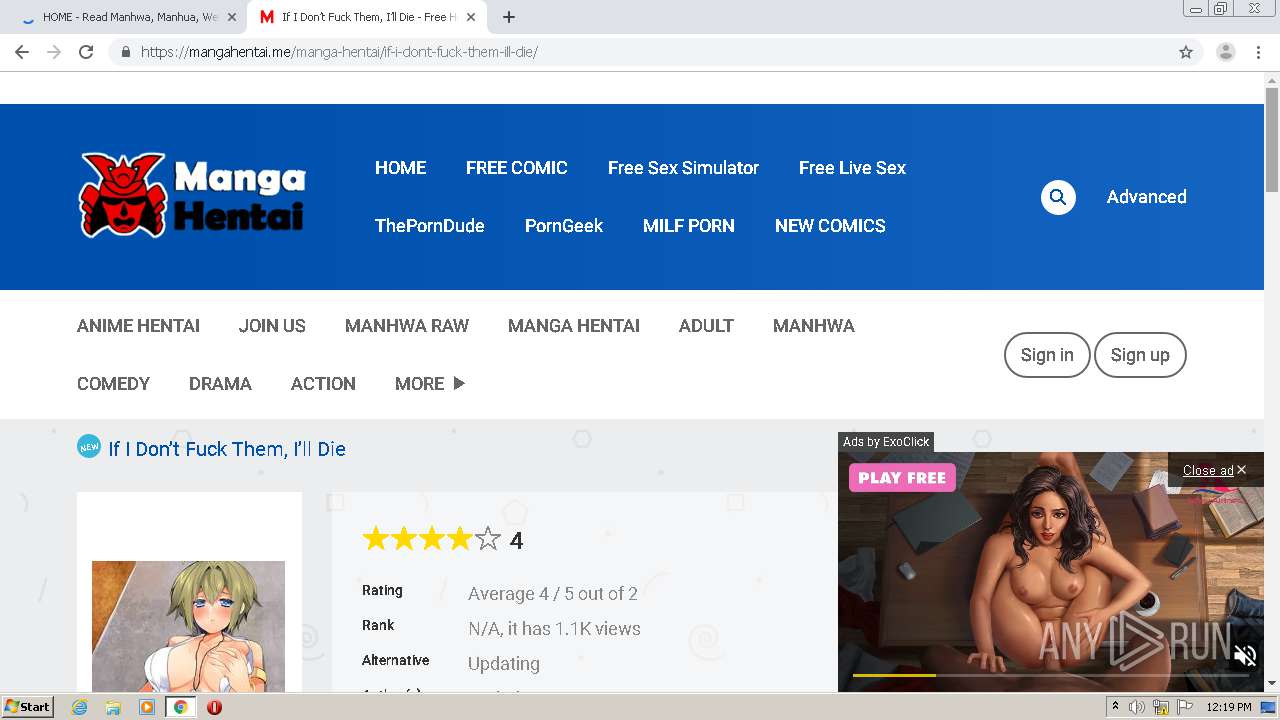This screenshot has width=1280, height=720.
Task: Click the third rating star
Action: [x=431, y=540]
